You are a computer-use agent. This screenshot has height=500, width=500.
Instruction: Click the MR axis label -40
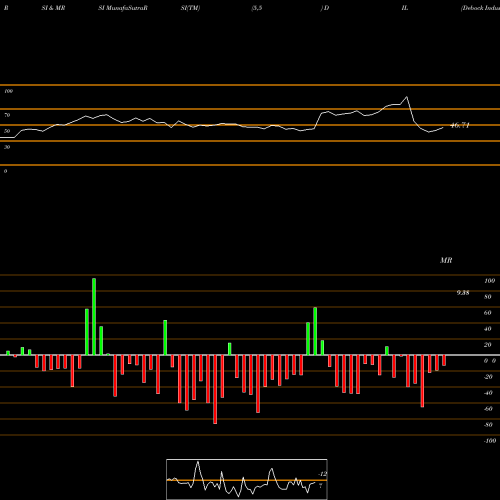[x=488, y=393]
